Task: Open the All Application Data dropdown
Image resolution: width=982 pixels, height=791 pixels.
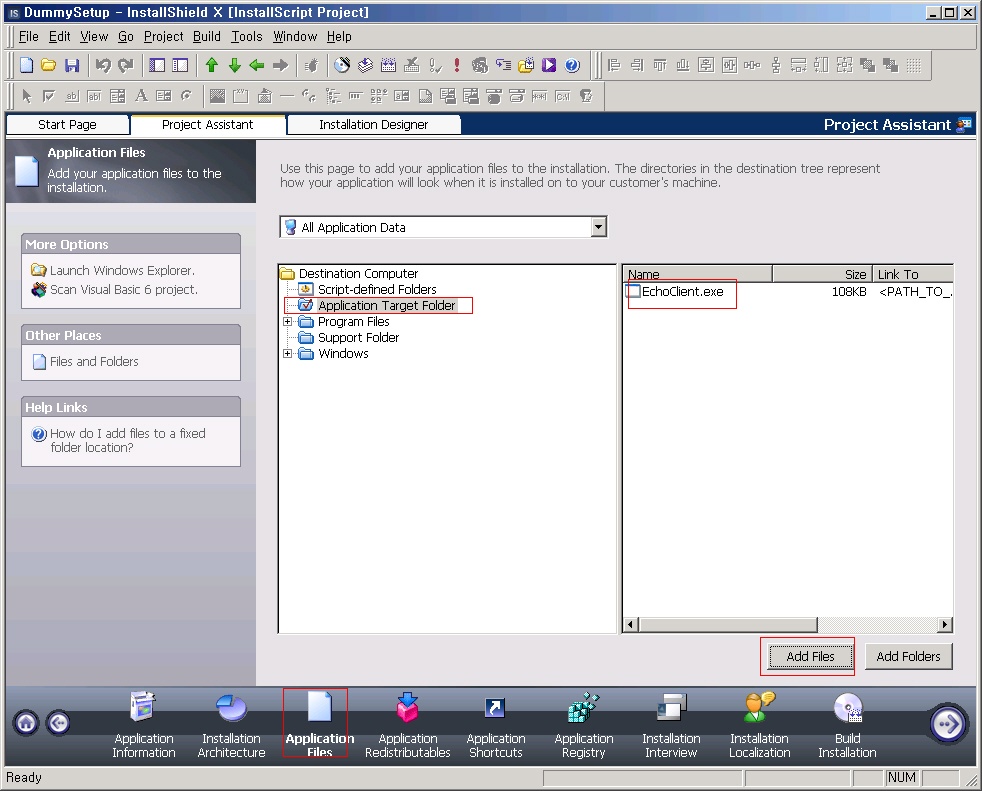Action: coord(599,227)
